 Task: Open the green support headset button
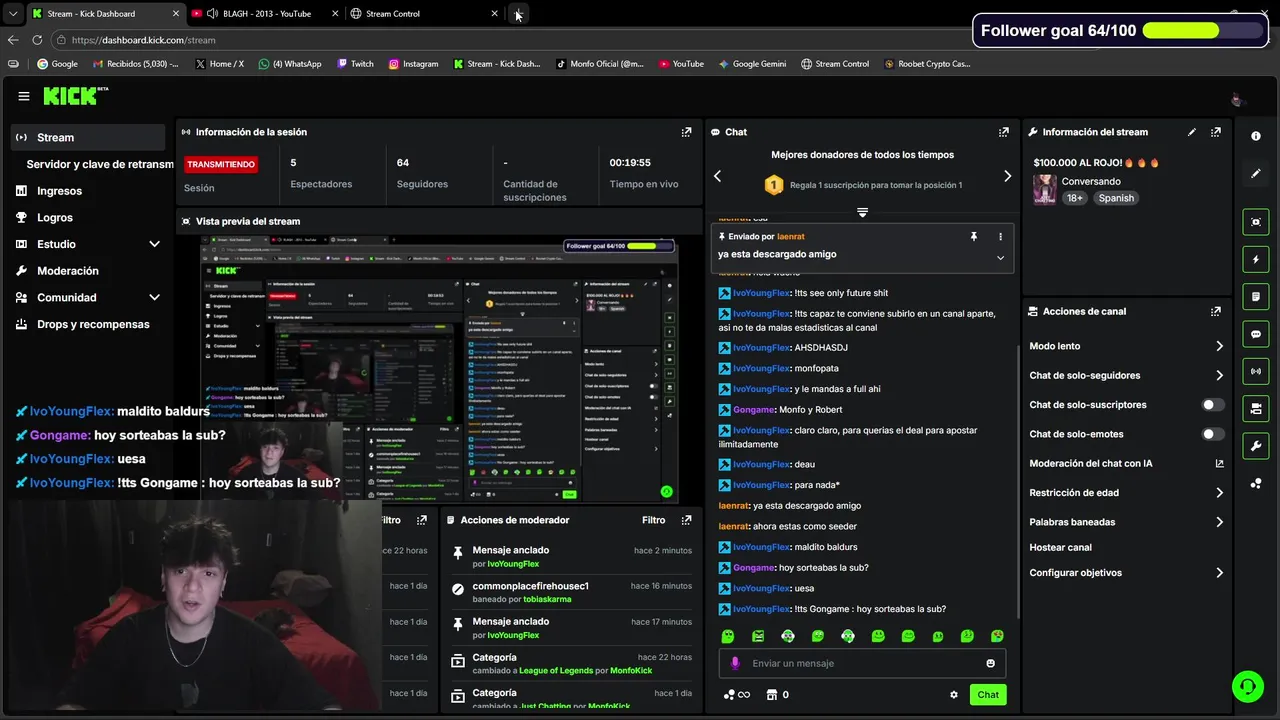coord(1248,686)
